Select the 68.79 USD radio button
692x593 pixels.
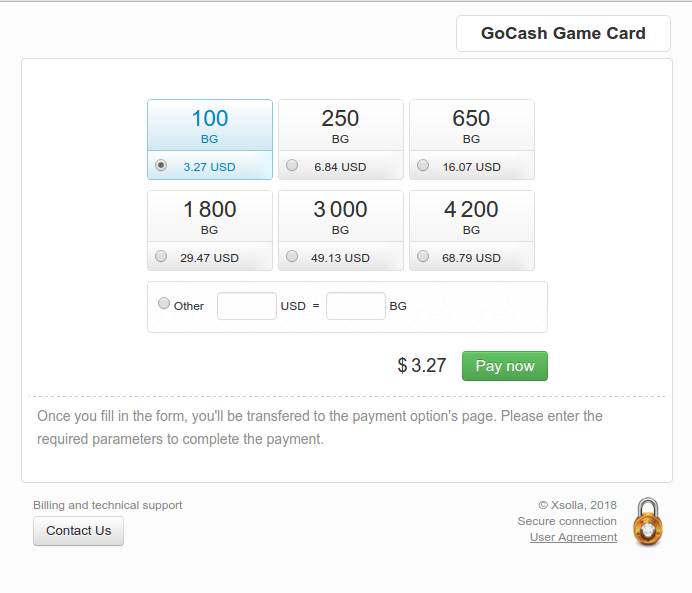(x=423, y=256)
